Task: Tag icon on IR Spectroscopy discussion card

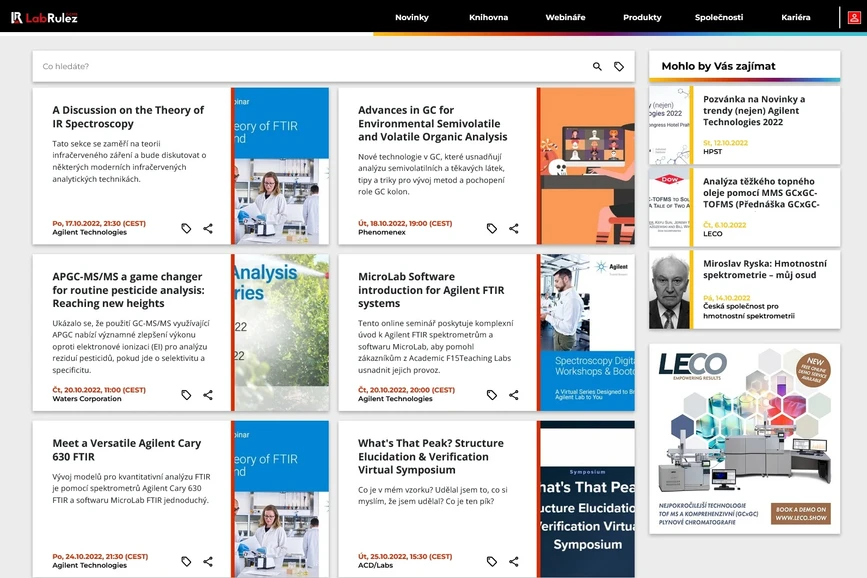Action: click(186, 228)
